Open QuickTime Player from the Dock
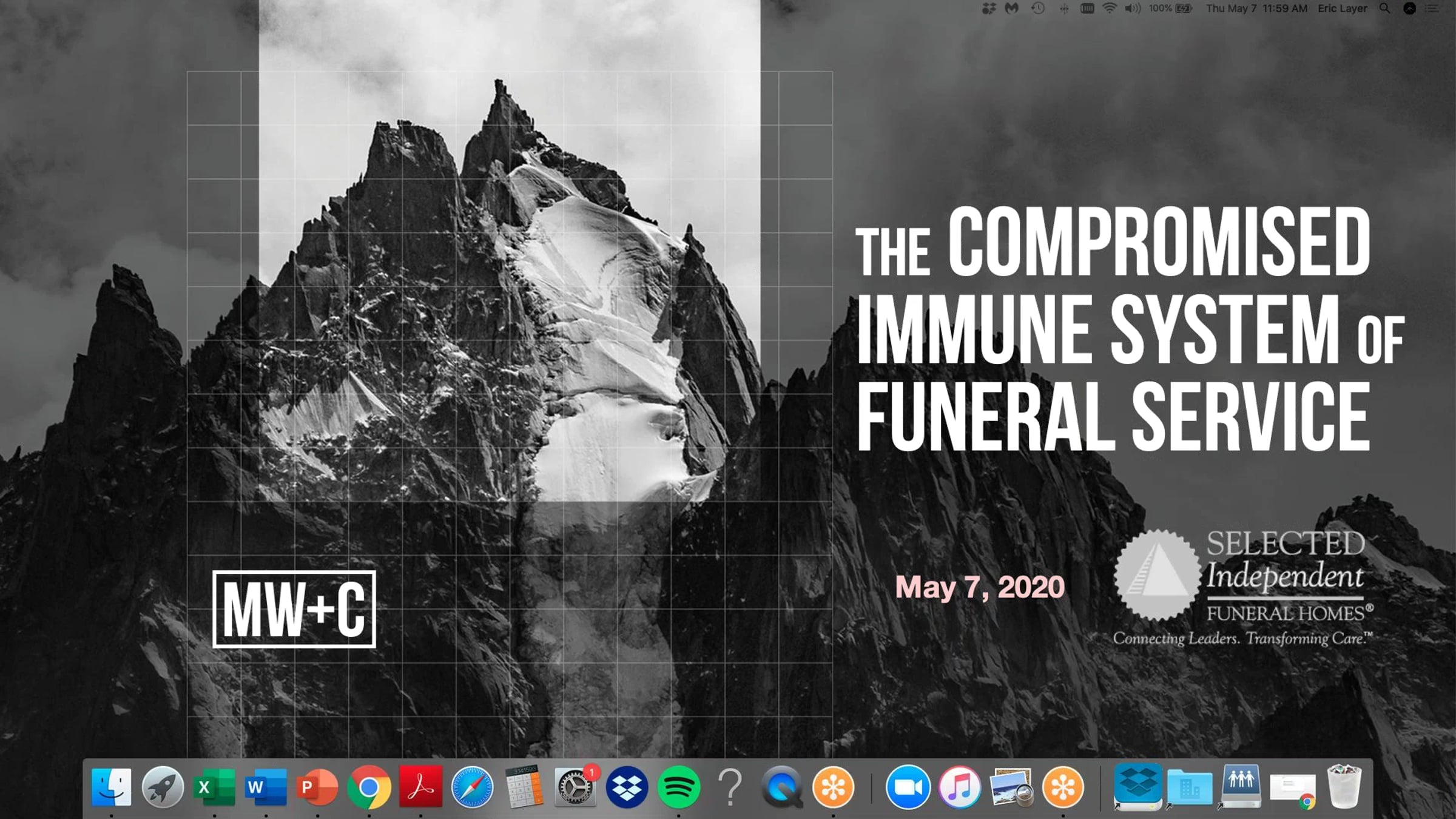The height and width of the screenshot is (819, 1456). (781, 787)
